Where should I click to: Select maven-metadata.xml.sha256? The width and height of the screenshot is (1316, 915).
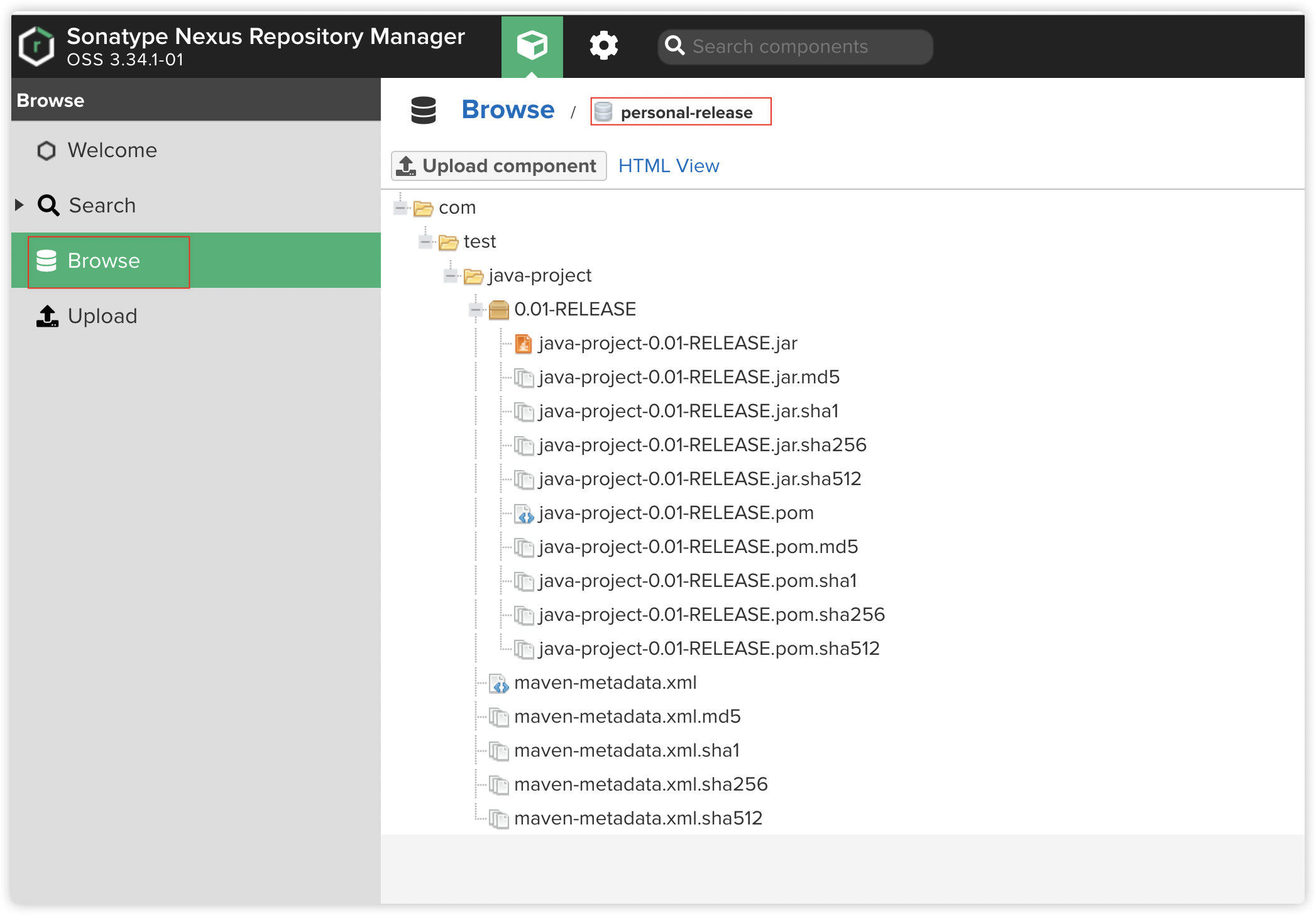coord(641,784)
